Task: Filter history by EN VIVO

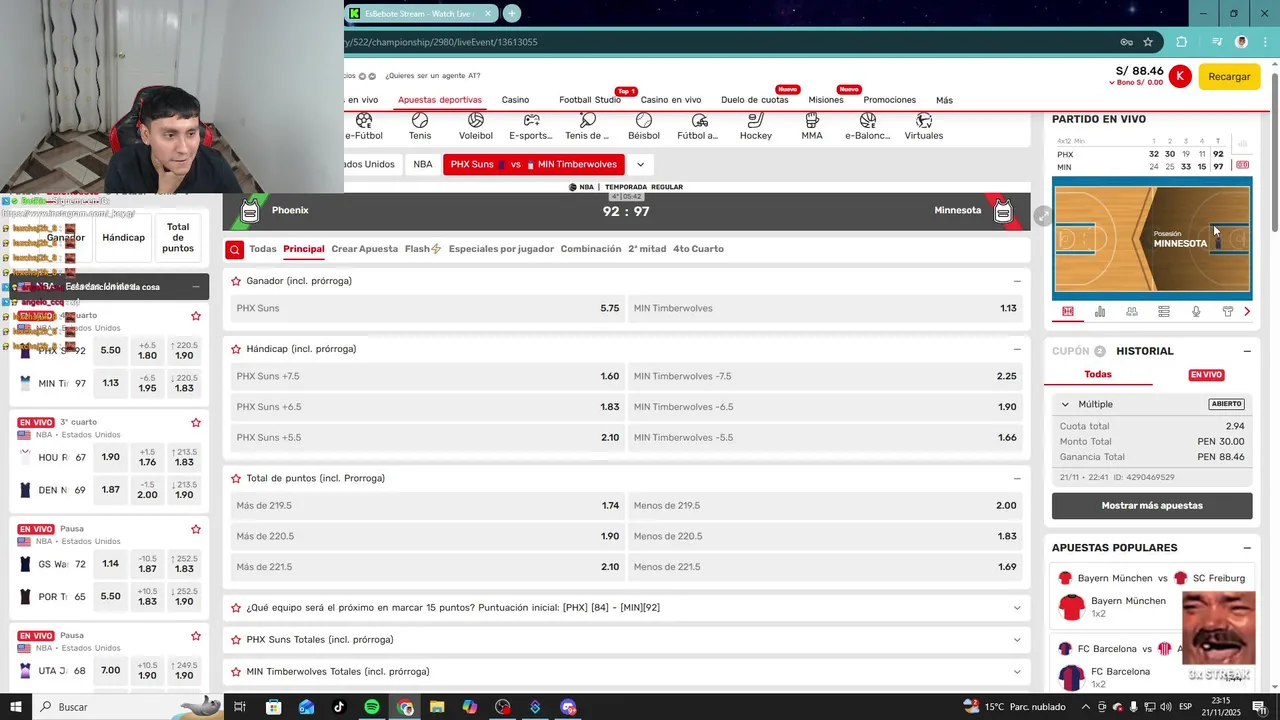Action: point(1206,375)
